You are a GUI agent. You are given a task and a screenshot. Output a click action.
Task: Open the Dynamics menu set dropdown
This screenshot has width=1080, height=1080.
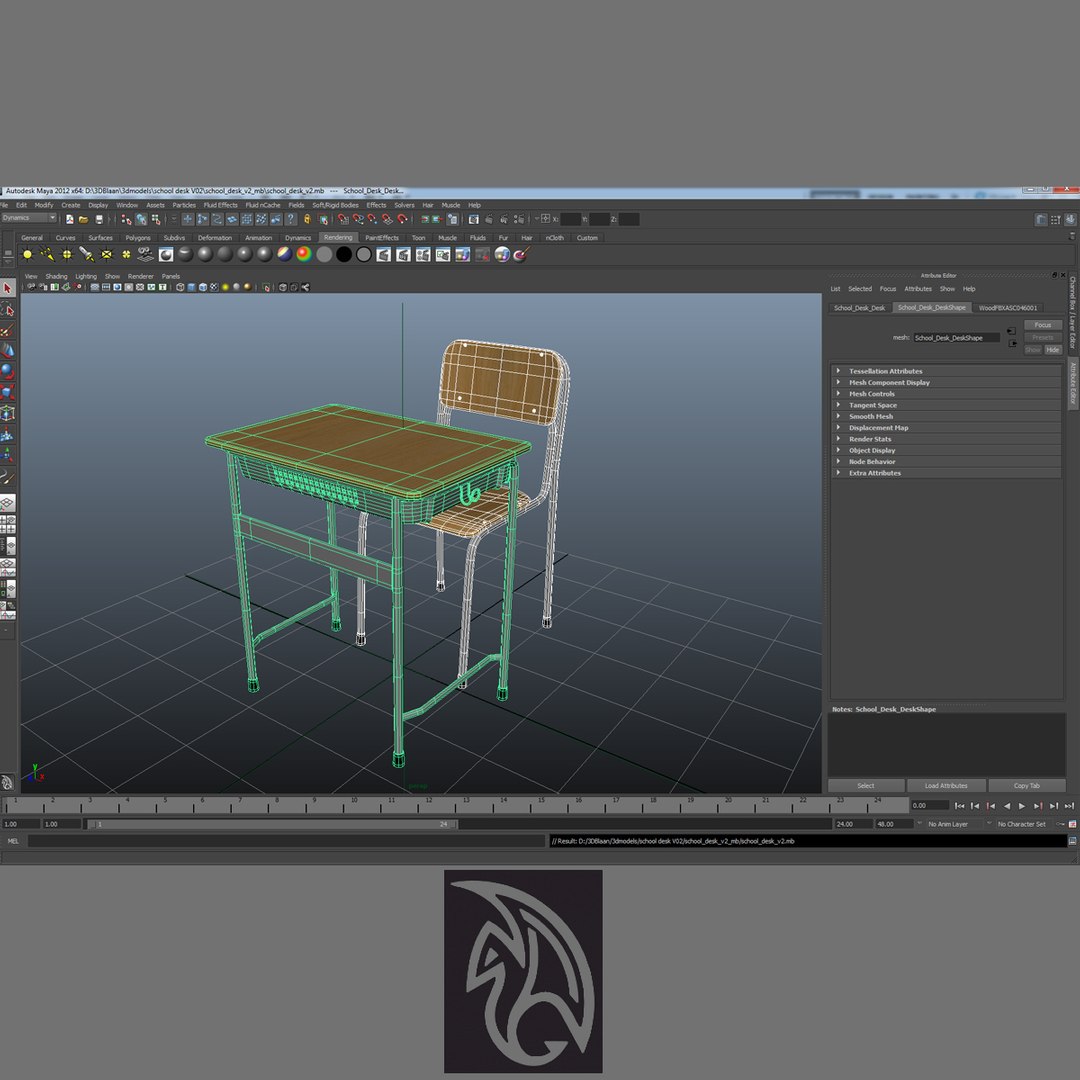pyautogui.click(x=28, y=218)
